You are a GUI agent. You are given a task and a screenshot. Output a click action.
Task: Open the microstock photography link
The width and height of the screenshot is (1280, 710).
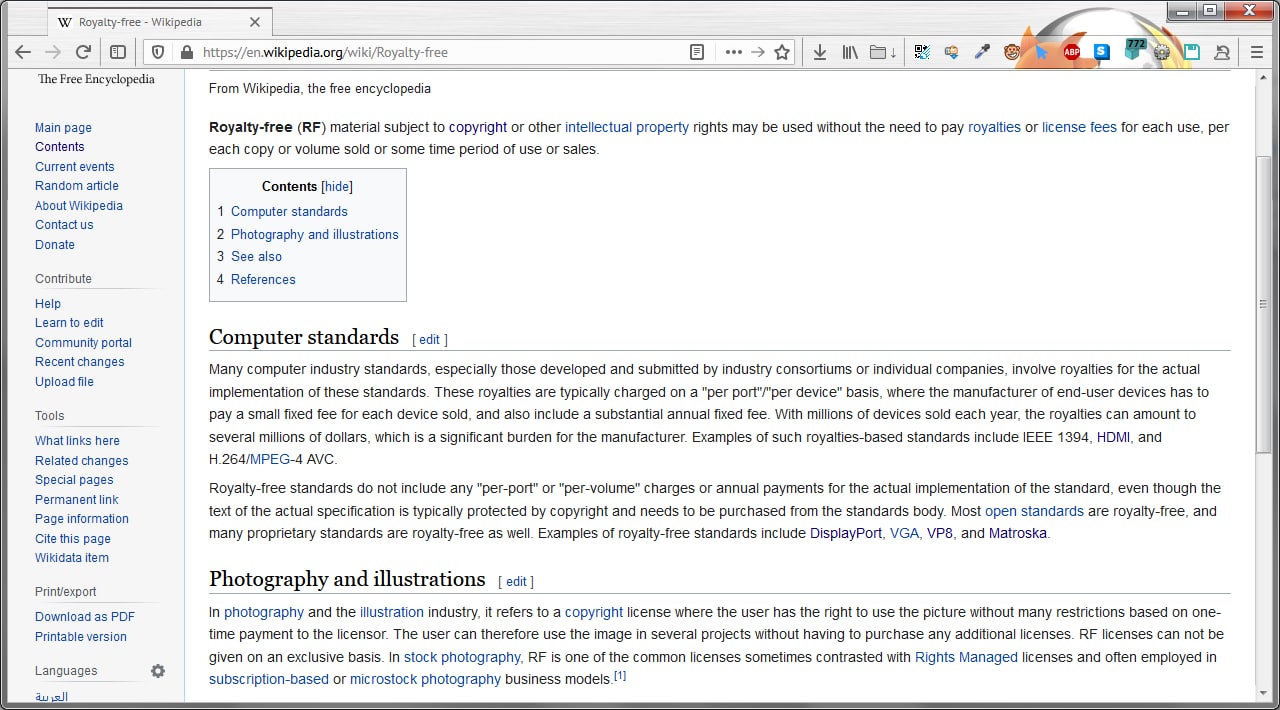pos(425,679)
